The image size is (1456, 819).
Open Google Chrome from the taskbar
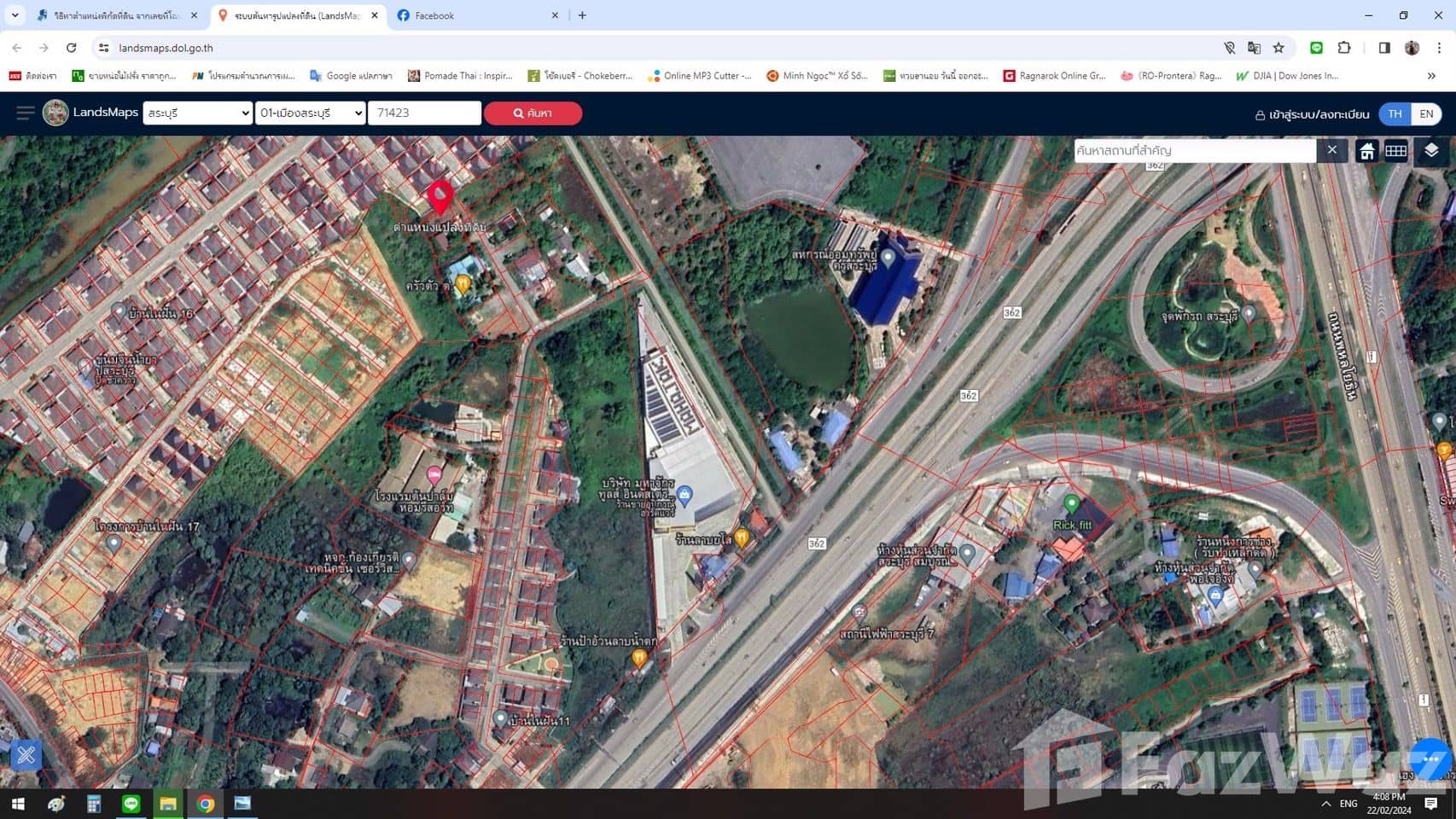tap(206, 804)
